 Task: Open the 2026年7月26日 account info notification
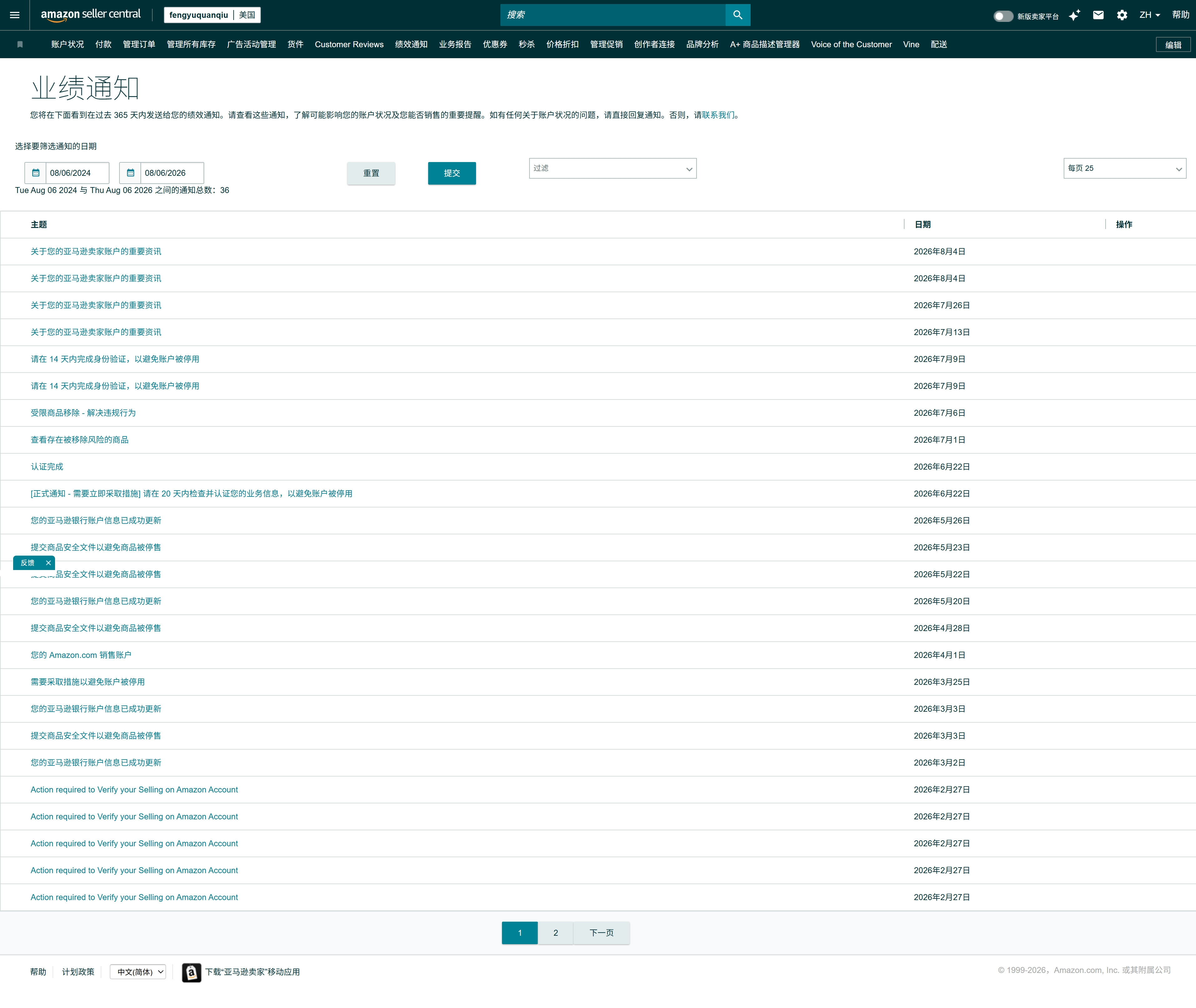(96, 306)
